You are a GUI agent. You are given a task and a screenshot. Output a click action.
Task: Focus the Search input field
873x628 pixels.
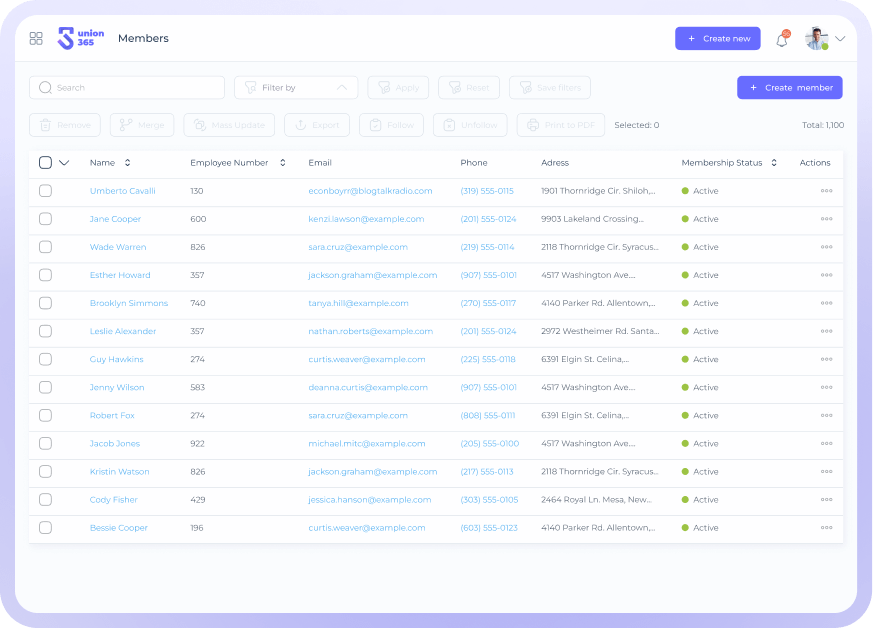[127, 88]
